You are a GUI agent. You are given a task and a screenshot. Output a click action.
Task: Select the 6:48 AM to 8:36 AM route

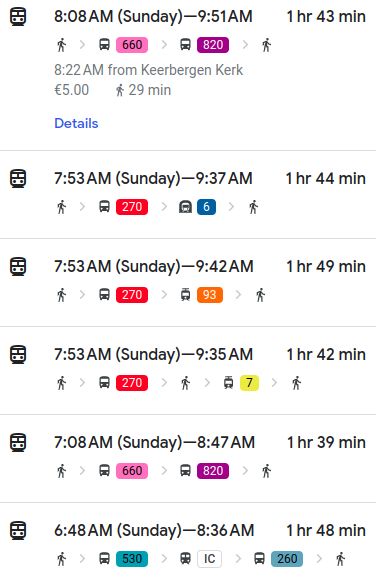(188, 545)
